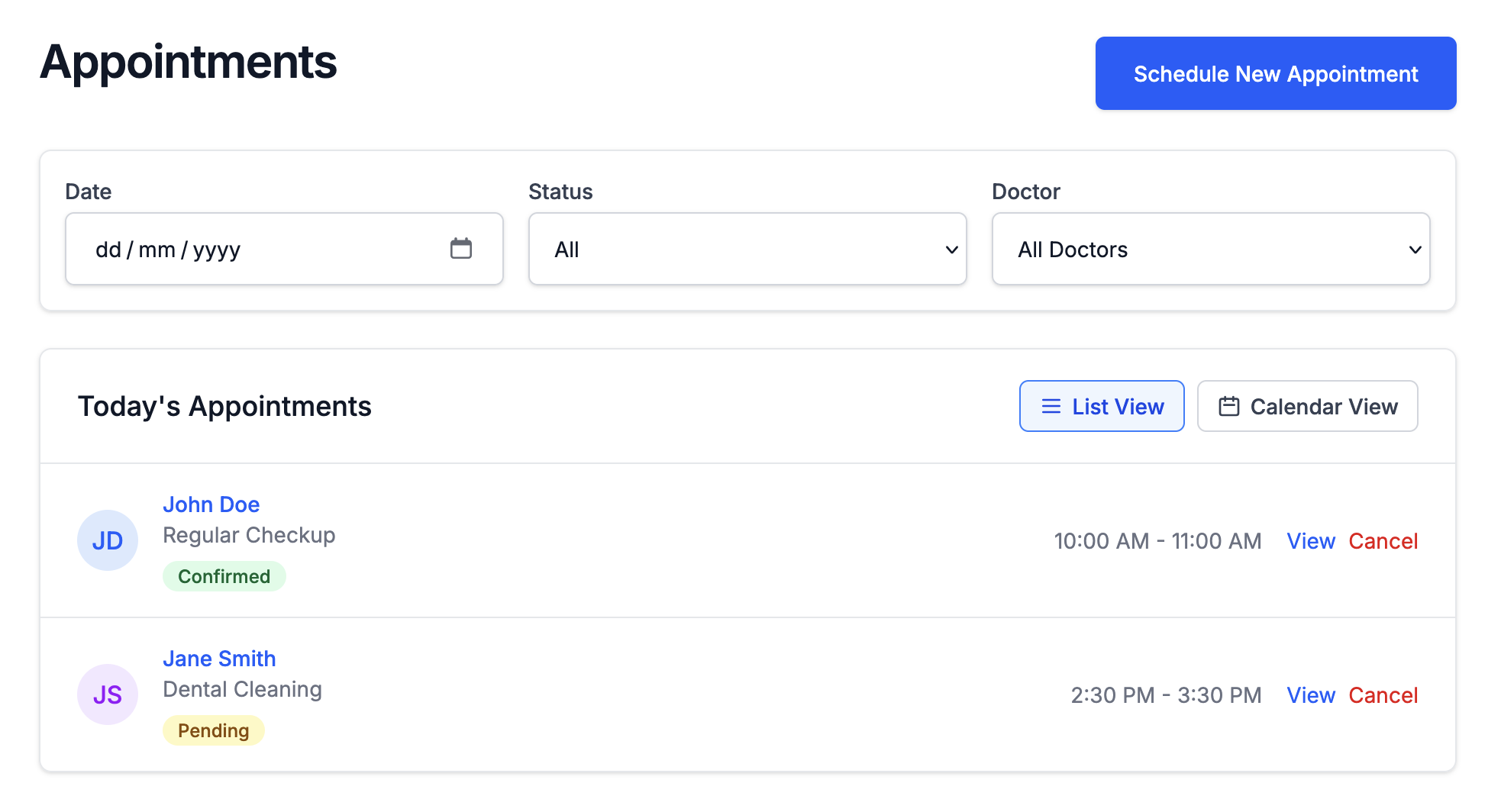Switch to Calendar View

1307,406
